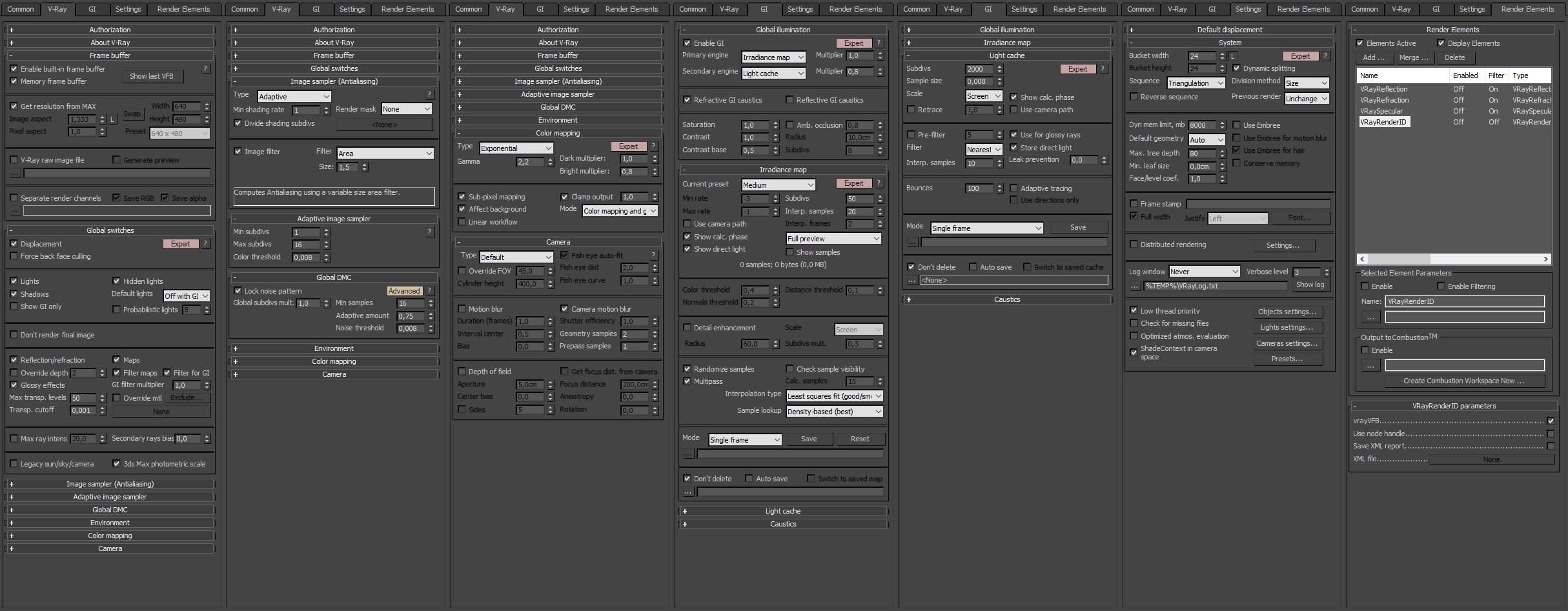
Task: Toggle Sub-pixel mapping checkbox
Action: [462, 197]
